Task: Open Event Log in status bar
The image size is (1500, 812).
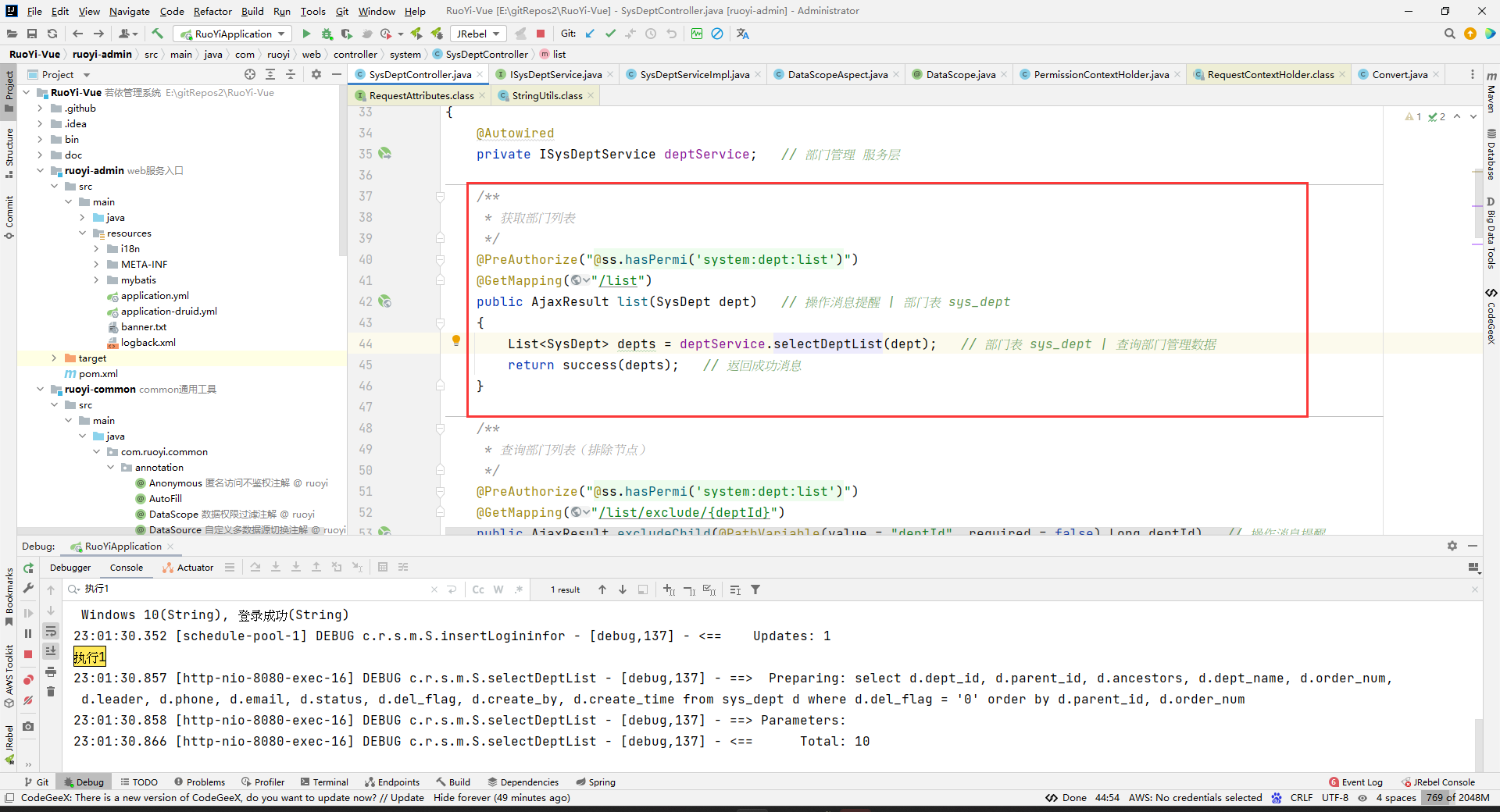Action: click(1355, 782)
